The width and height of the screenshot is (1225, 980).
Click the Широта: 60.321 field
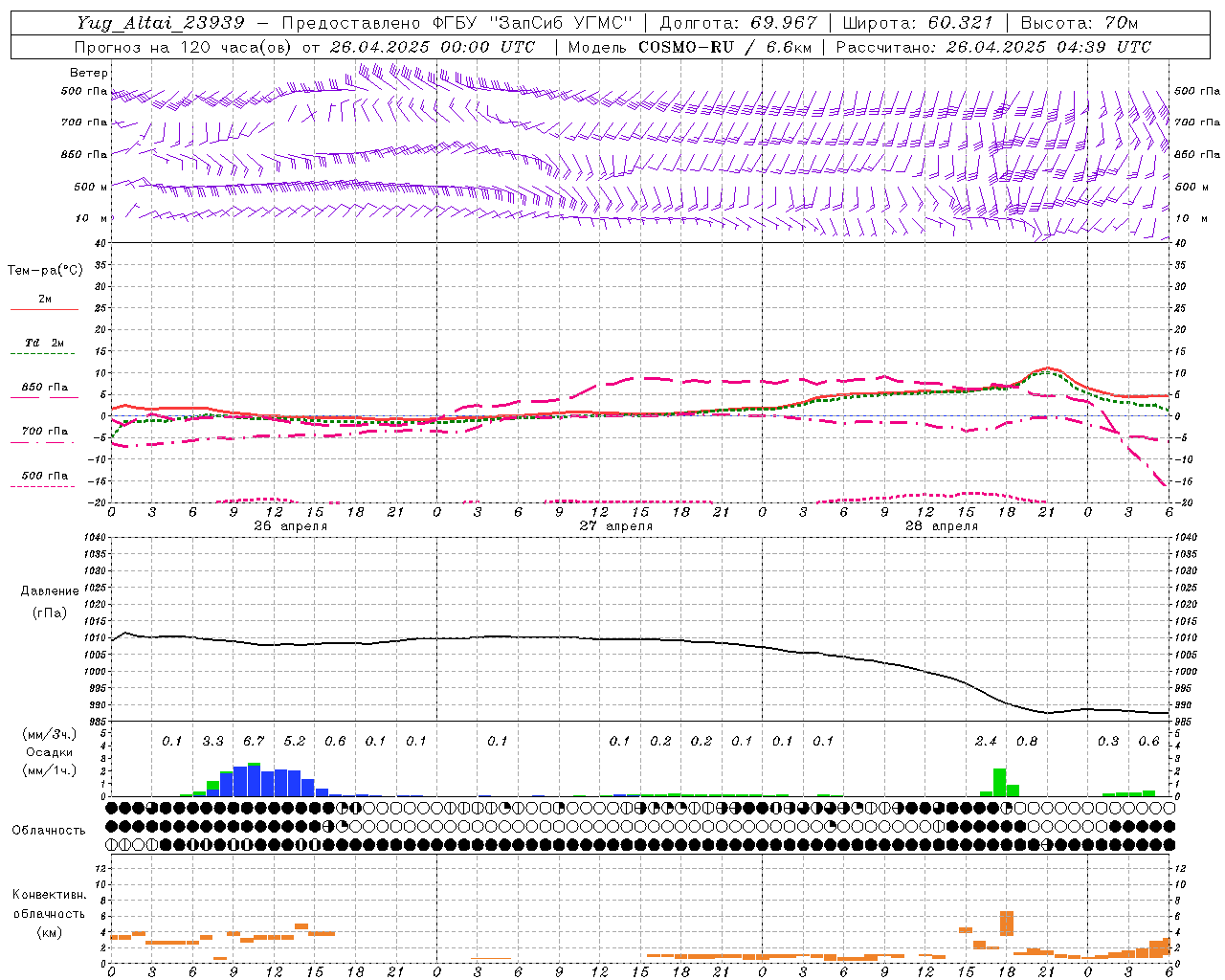(x=919, y=23)
